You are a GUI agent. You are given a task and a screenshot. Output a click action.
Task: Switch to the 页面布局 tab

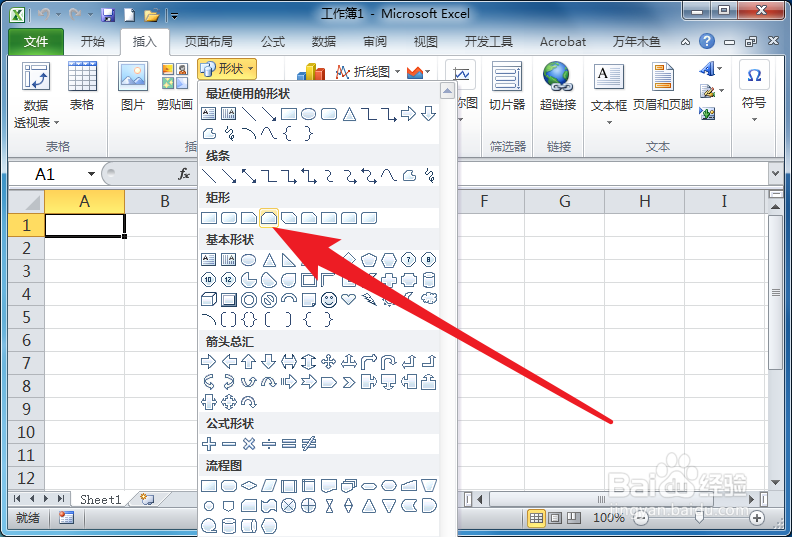tap(209, 41)
